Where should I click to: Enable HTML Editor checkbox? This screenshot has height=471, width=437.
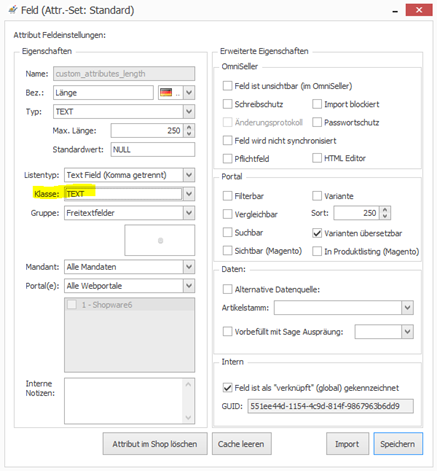tap(317, 158)
